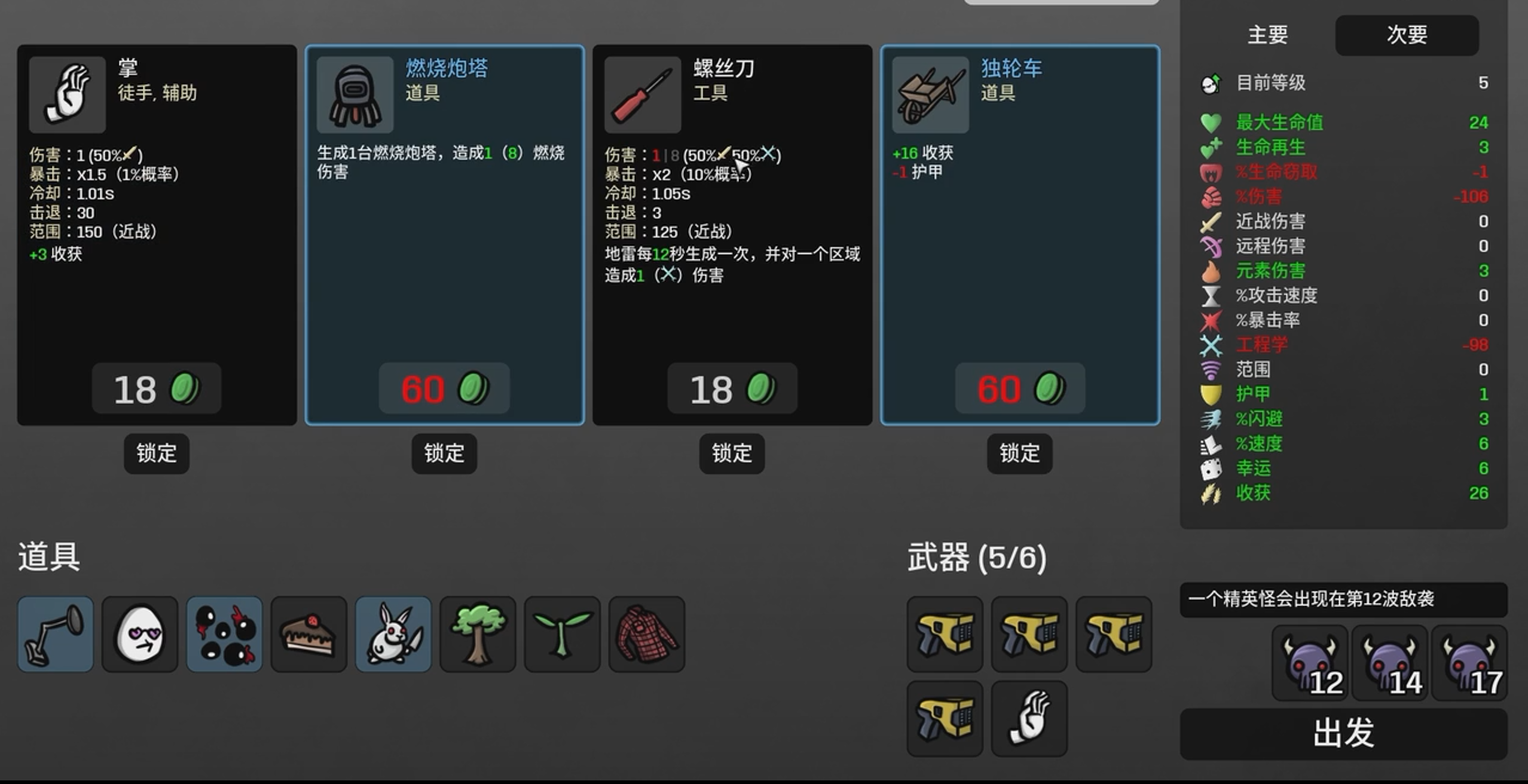Select the 独轮车 wheelbarrow item icon
1528x784 pixels.
(930, 95)
